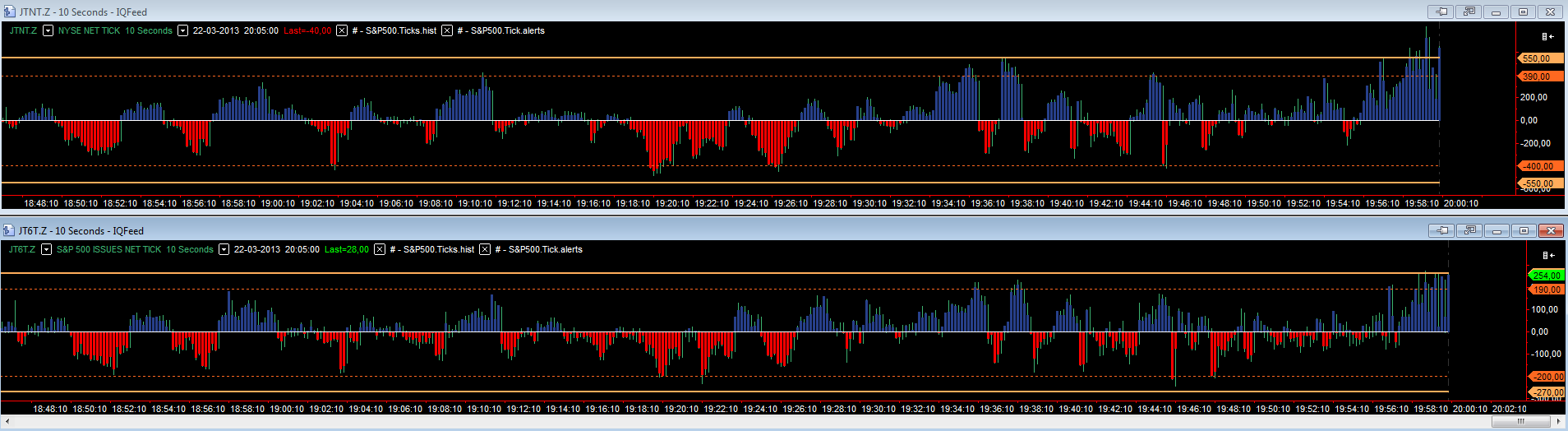This screenshot has width=1568, height=431.
Task: Click date 22-03-2013 in JT6T.Z header
Action: tap(257, 249)
